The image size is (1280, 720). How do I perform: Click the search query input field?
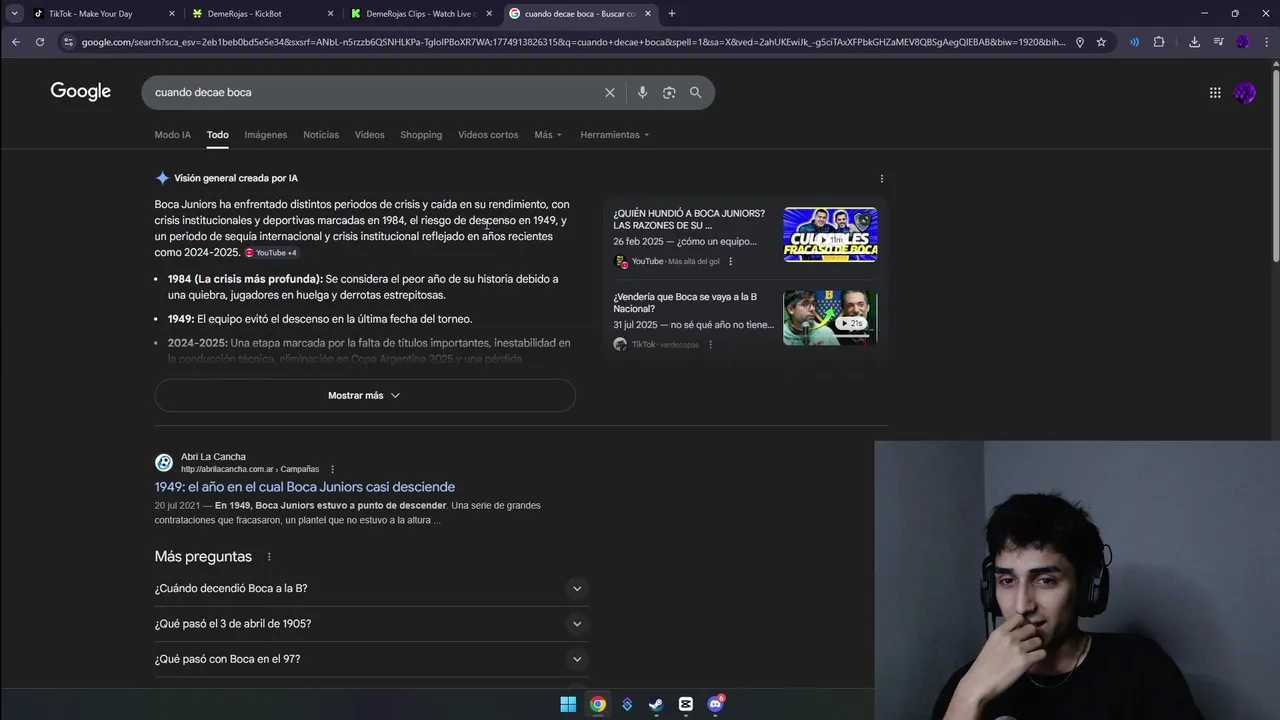pos(375,92)
